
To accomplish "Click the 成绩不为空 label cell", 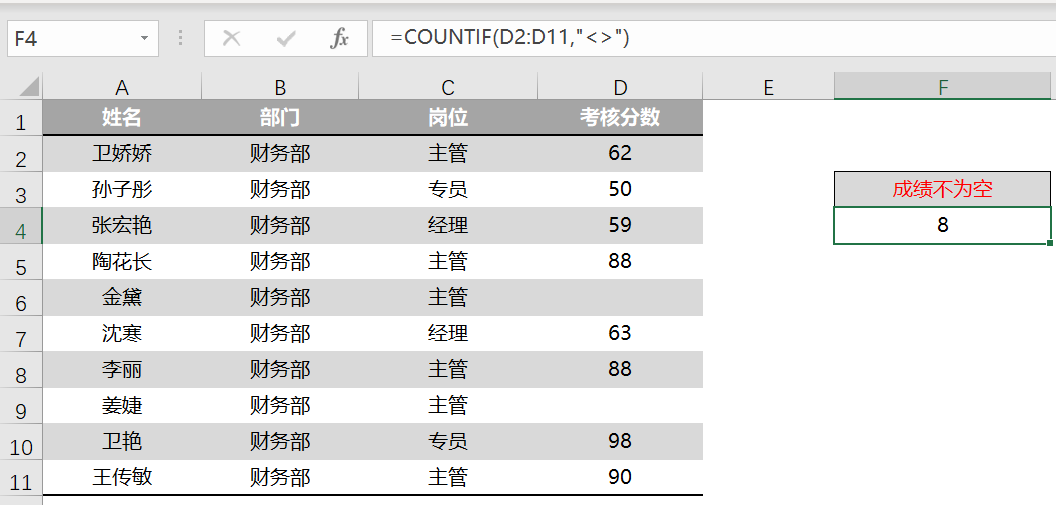I will pyautogui.click(x=943, y=189).
